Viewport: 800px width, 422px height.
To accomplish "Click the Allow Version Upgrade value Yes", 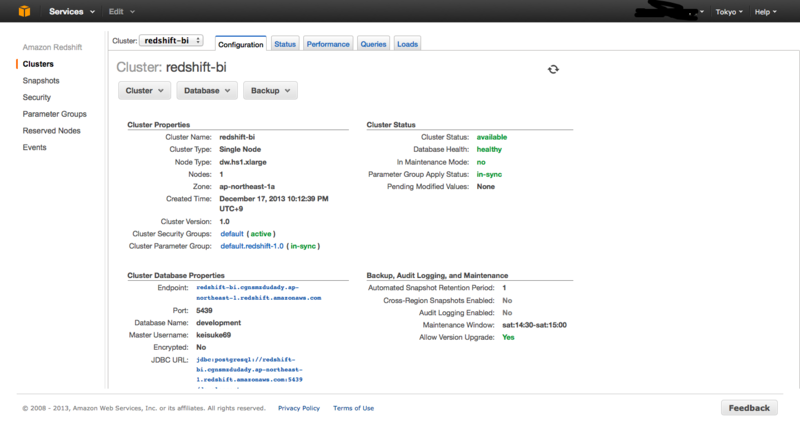I will click(508, 337).
